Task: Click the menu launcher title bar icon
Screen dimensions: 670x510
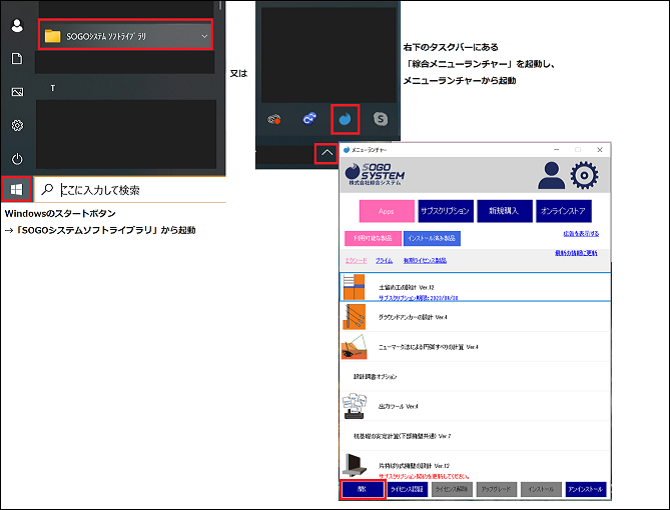Action: pos(347,150)
